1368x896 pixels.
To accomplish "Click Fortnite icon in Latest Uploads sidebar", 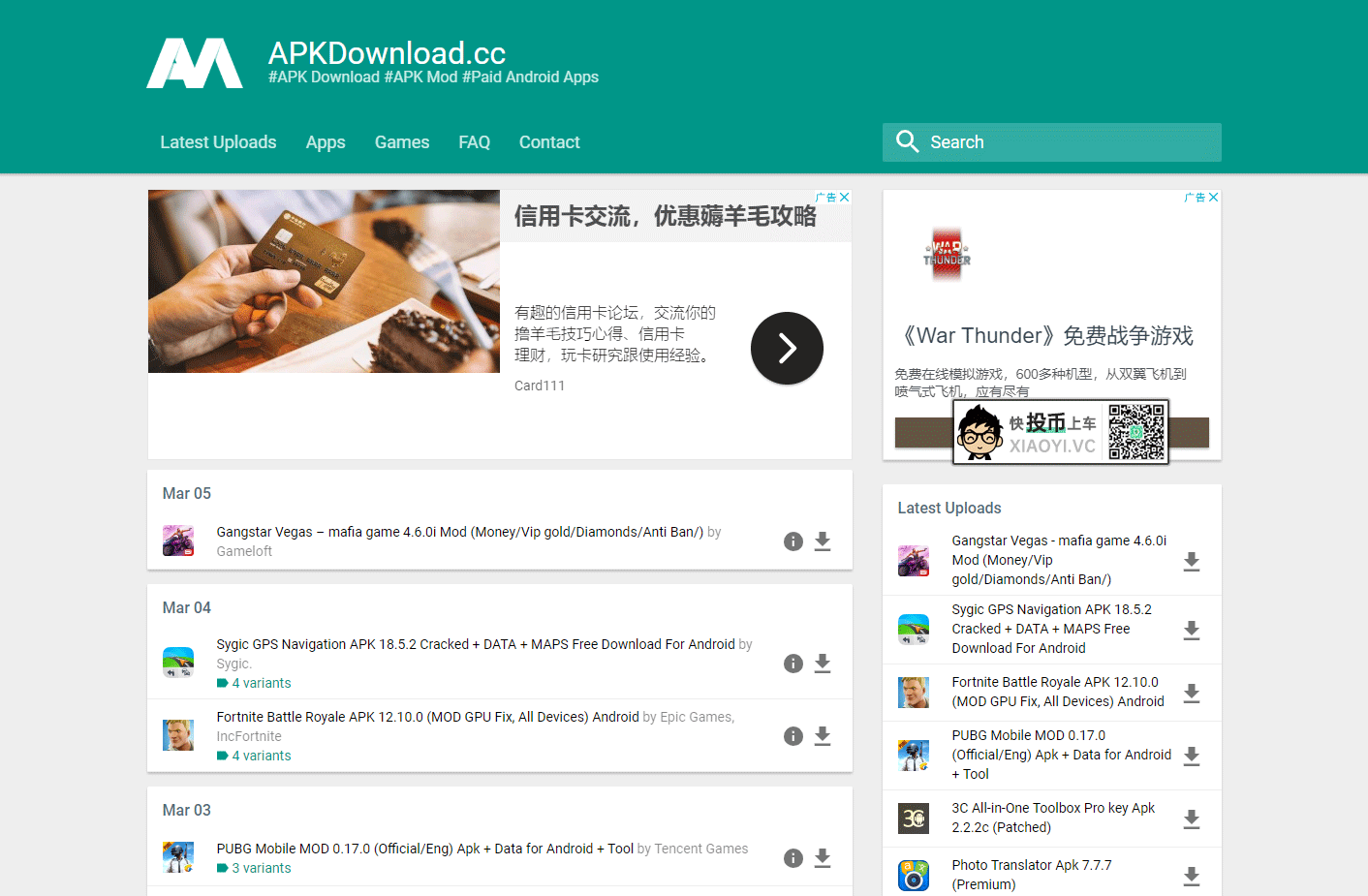I will [x=914, y=693].
